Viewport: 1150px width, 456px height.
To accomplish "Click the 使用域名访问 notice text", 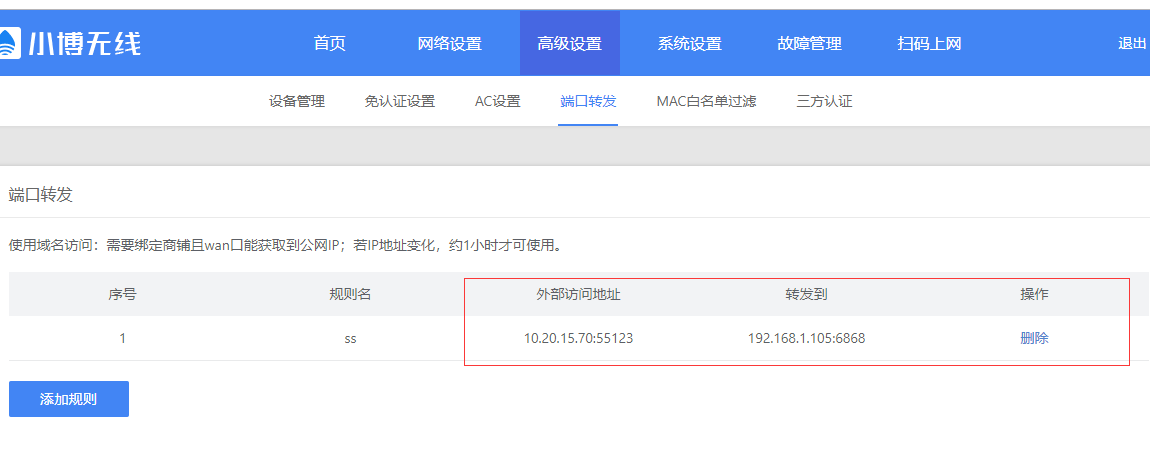I will coord(285,245).
